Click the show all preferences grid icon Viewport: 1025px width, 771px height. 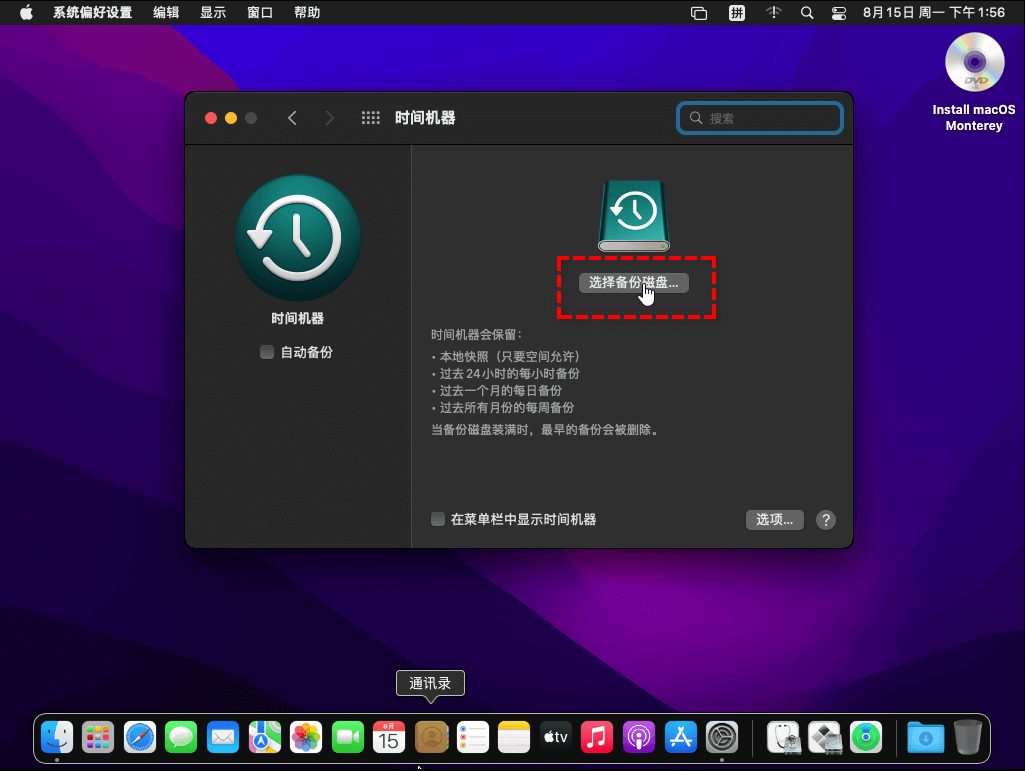371,118
